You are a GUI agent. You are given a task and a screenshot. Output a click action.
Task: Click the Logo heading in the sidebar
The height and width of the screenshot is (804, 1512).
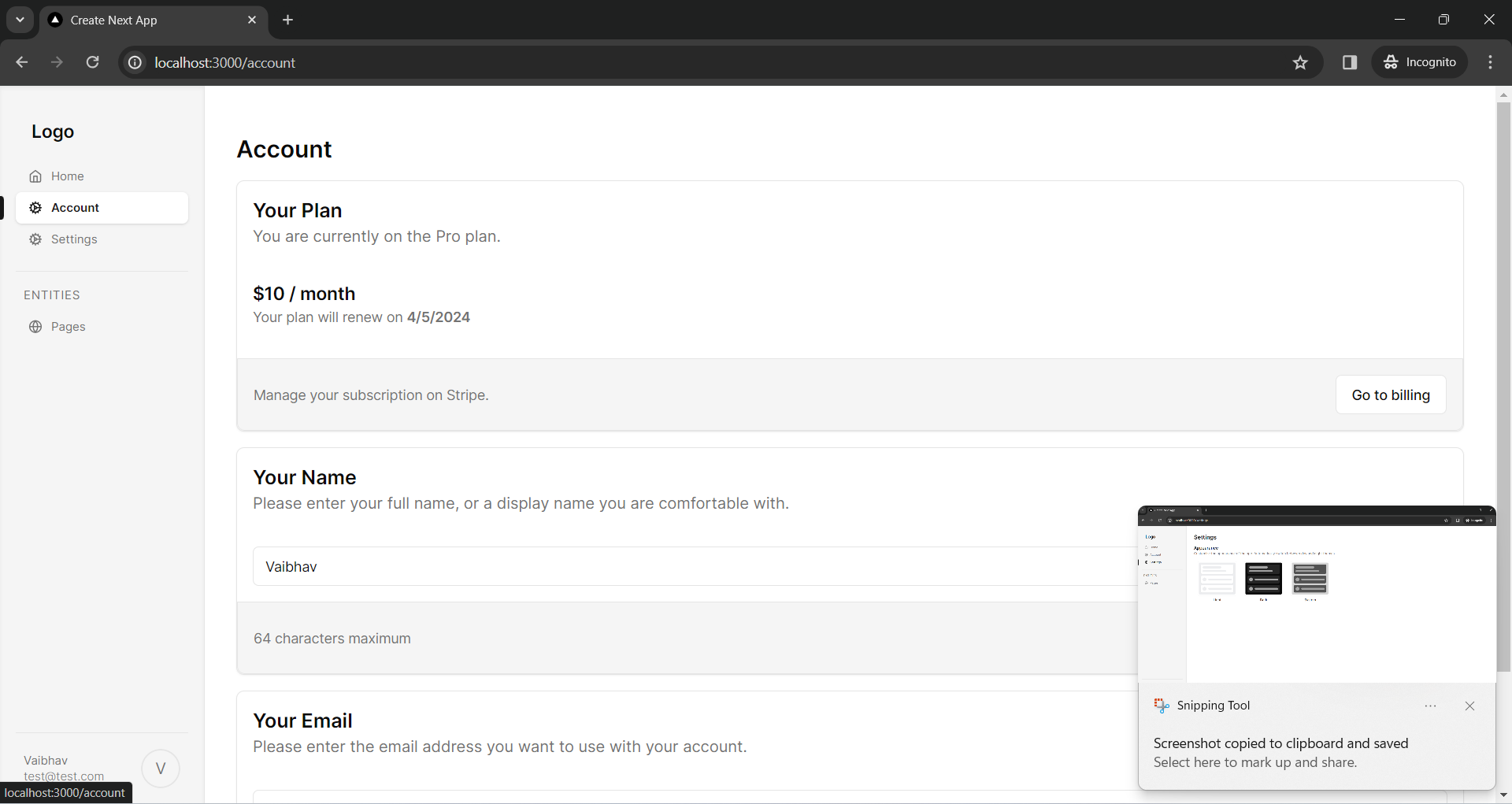[x=53, y=132]
